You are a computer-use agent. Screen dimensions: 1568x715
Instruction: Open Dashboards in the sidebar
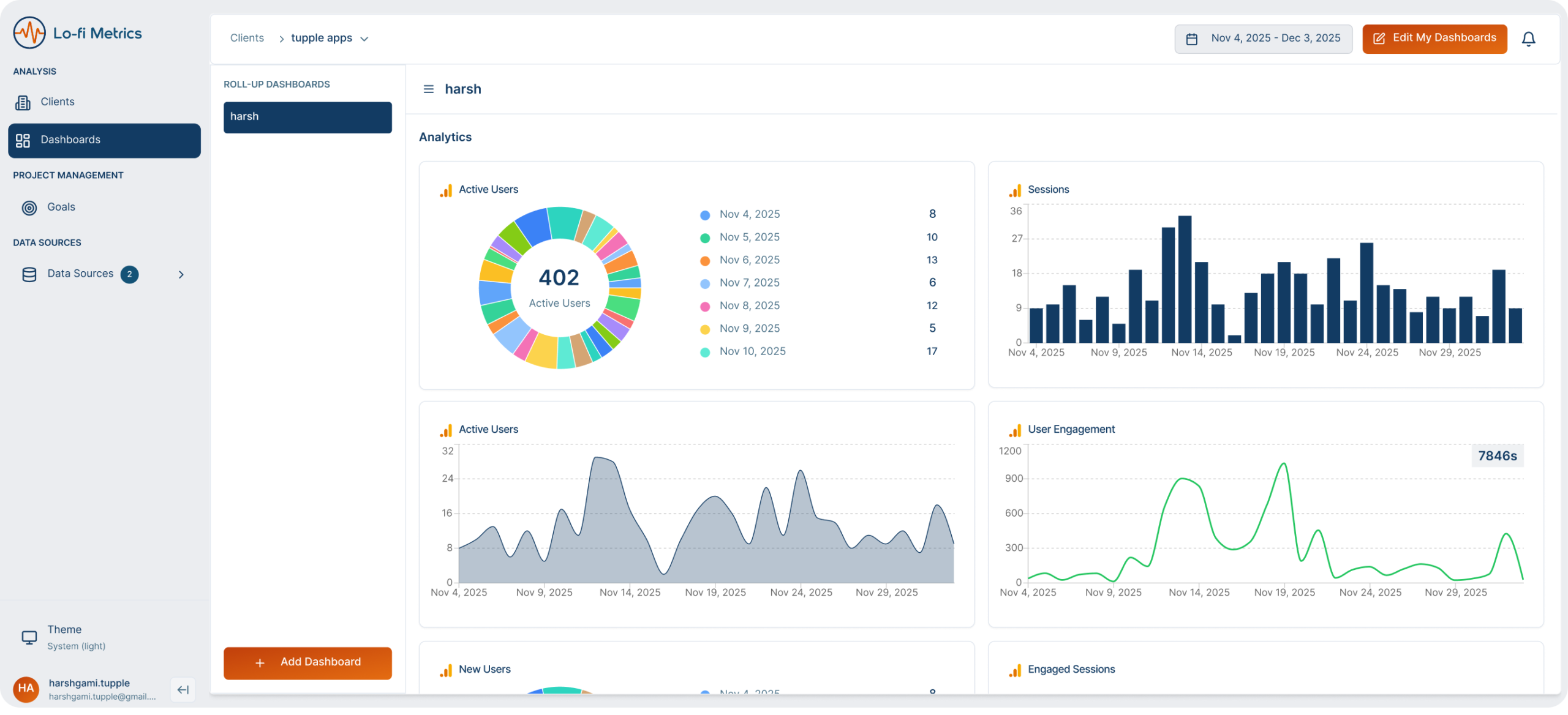[x=104, y=140]
